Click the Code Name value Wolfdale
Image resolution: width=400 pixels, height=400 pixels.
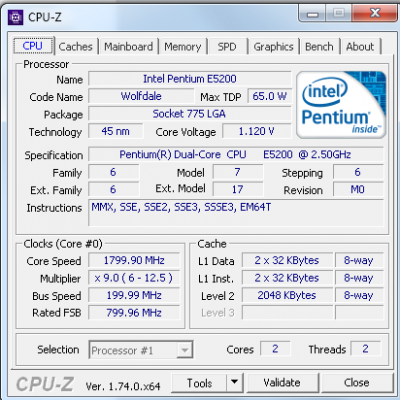pos(141,96)
